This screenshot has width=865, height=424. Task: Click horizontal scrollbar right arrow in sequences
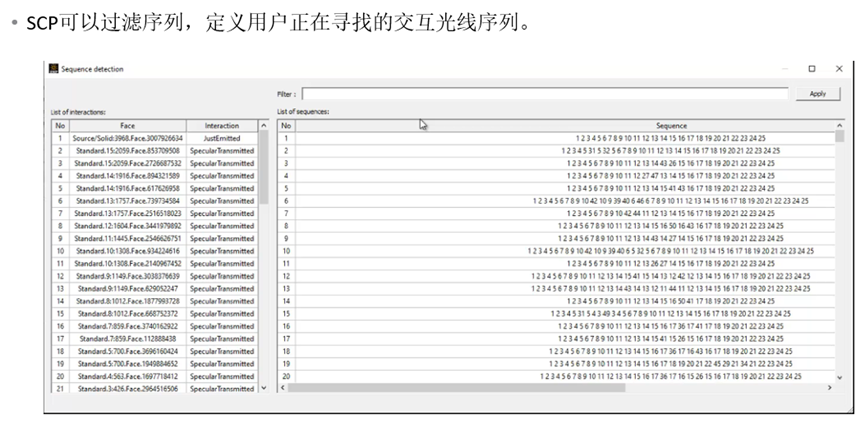[829, 388]
